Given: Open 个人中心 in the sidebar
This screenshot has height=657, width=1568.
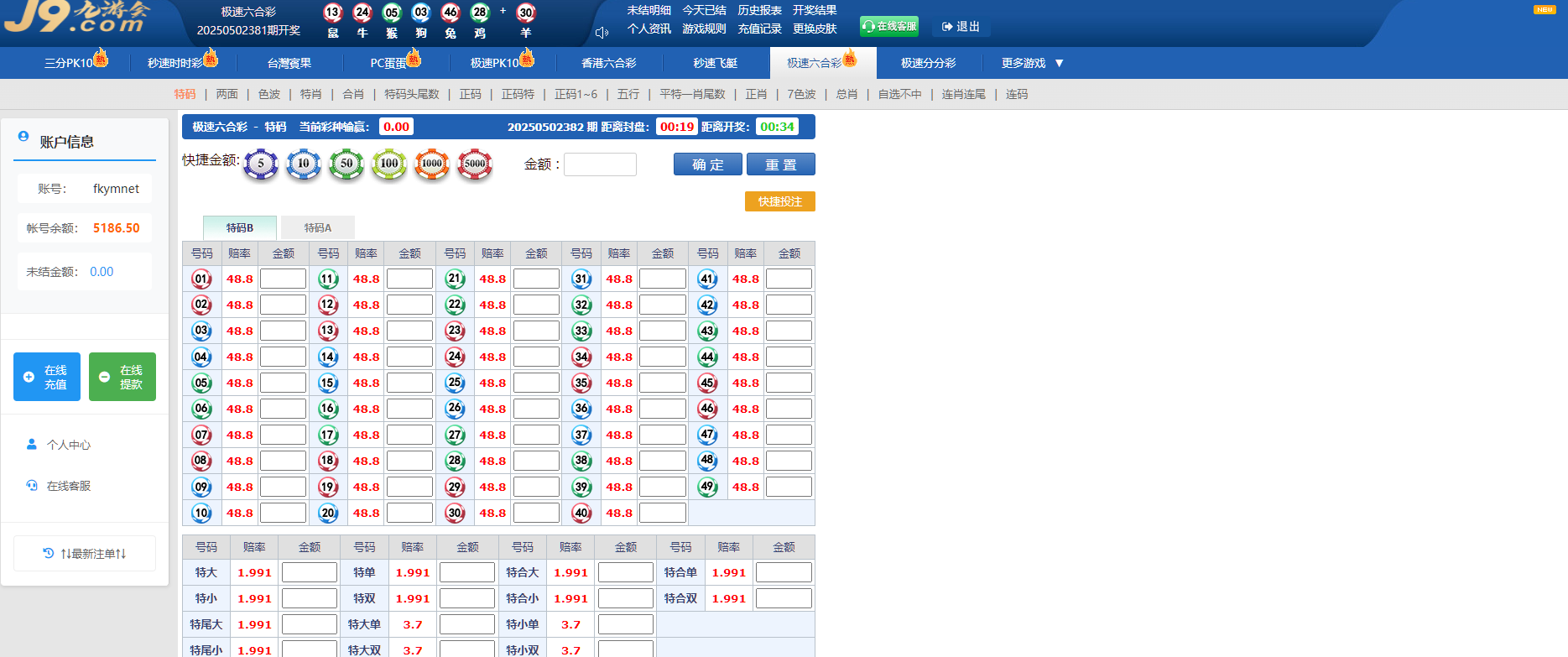Looking at the screenshot, I should coord(68,445).
